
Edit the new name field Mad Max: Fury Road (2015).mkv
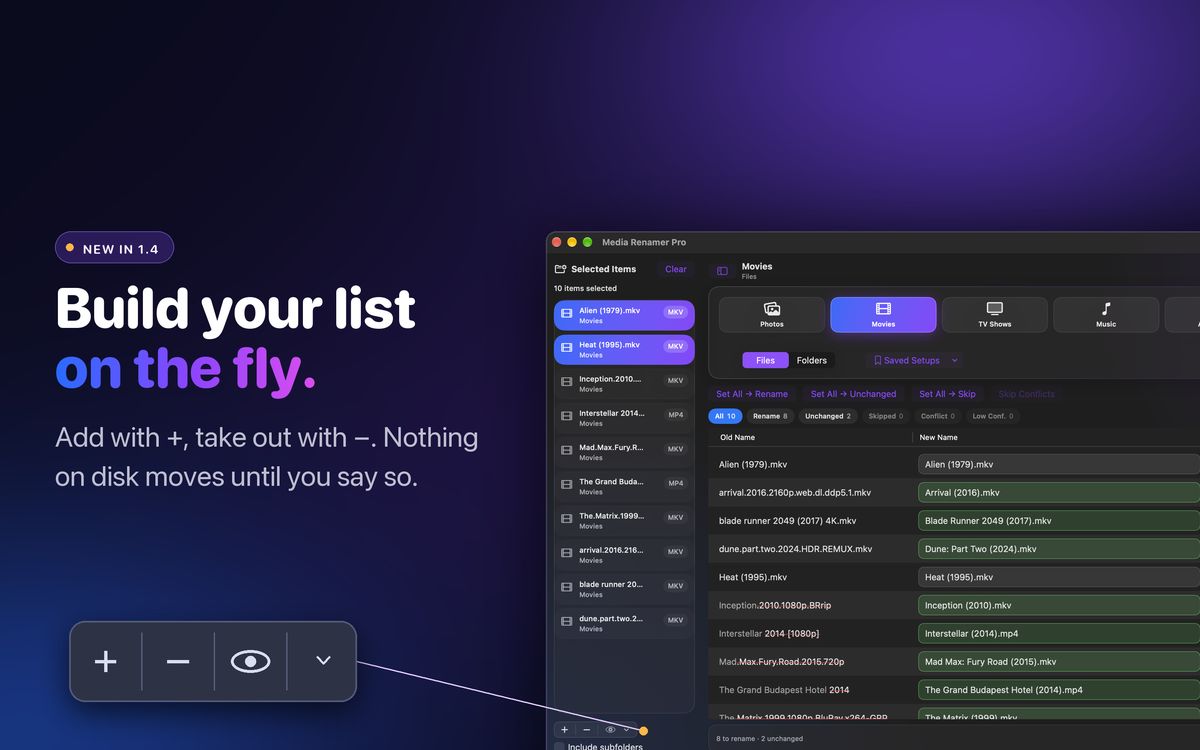click(1059, 661)
